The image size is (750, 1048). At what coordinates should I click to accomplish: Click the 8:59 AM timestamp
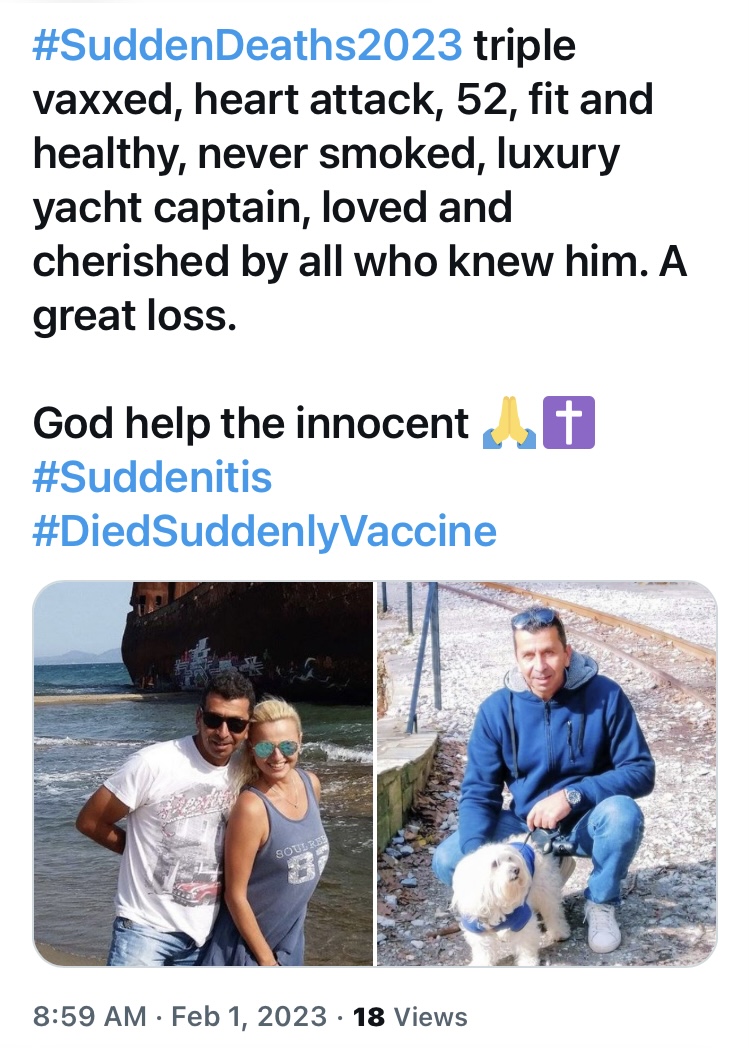coord(90,1017)
